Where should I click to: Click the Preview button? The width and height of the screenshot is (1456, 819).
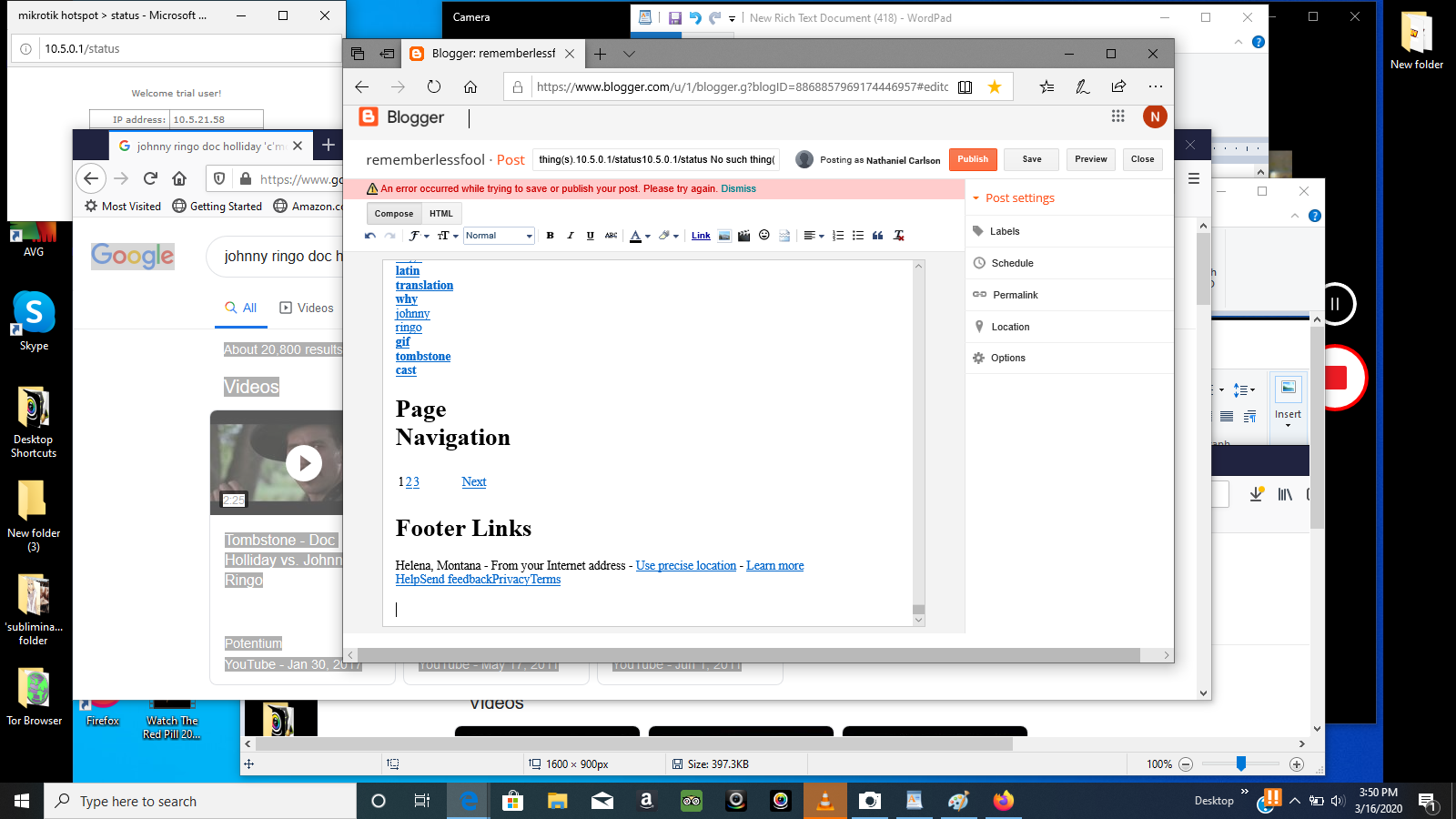1091,159
